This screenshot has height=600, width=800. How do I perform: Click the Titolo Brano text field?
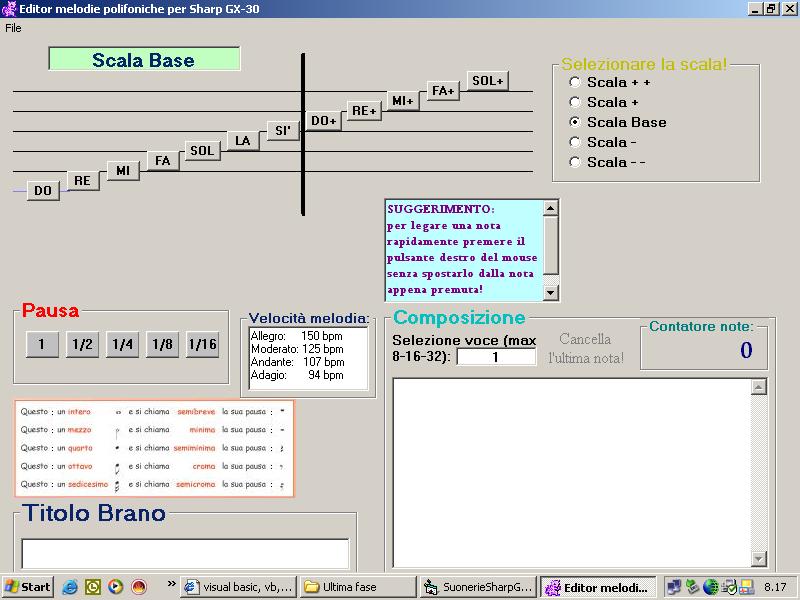tap(185, 553)
